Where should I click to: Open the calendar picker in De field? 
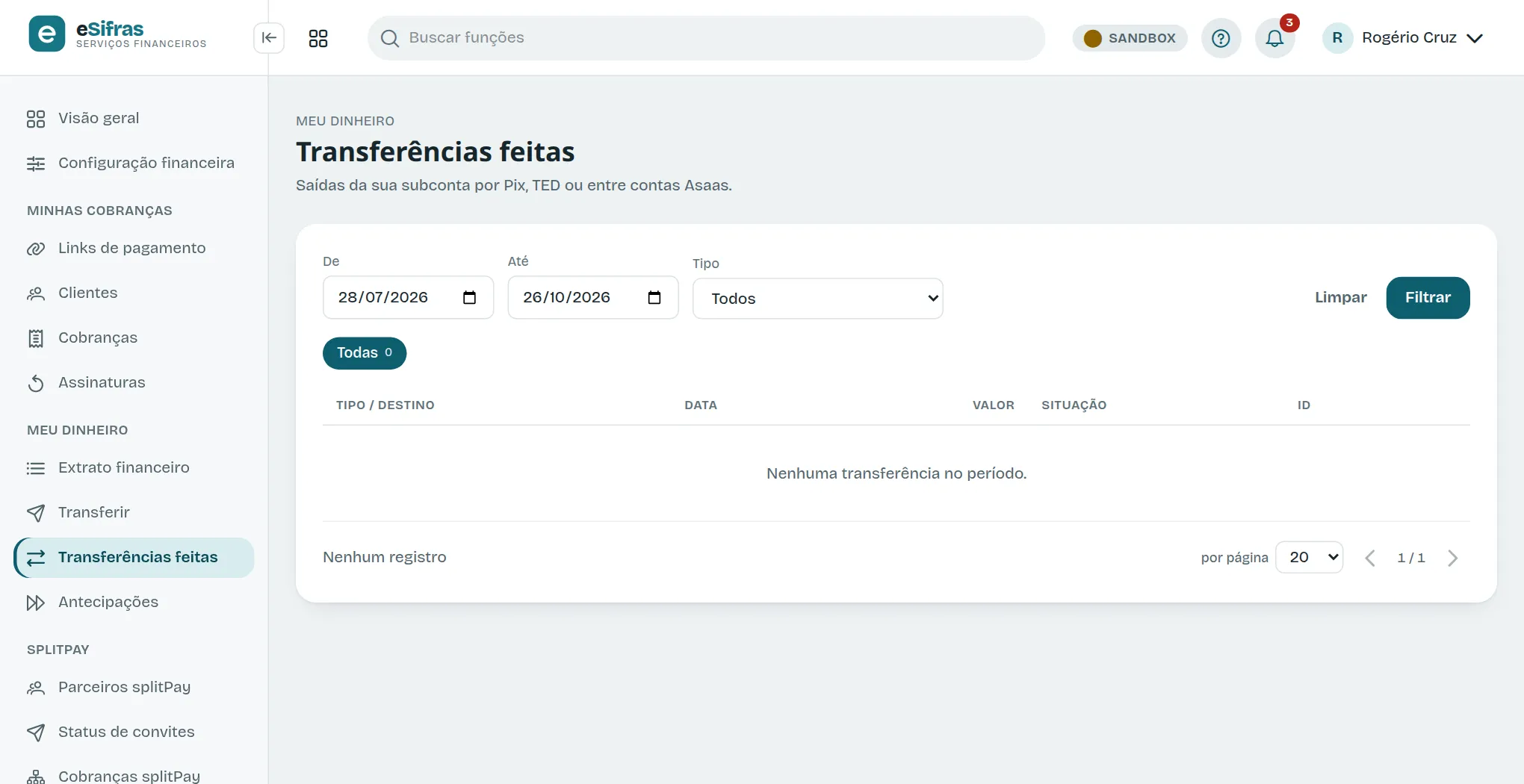pyautogui.click(x=469, y=298)
